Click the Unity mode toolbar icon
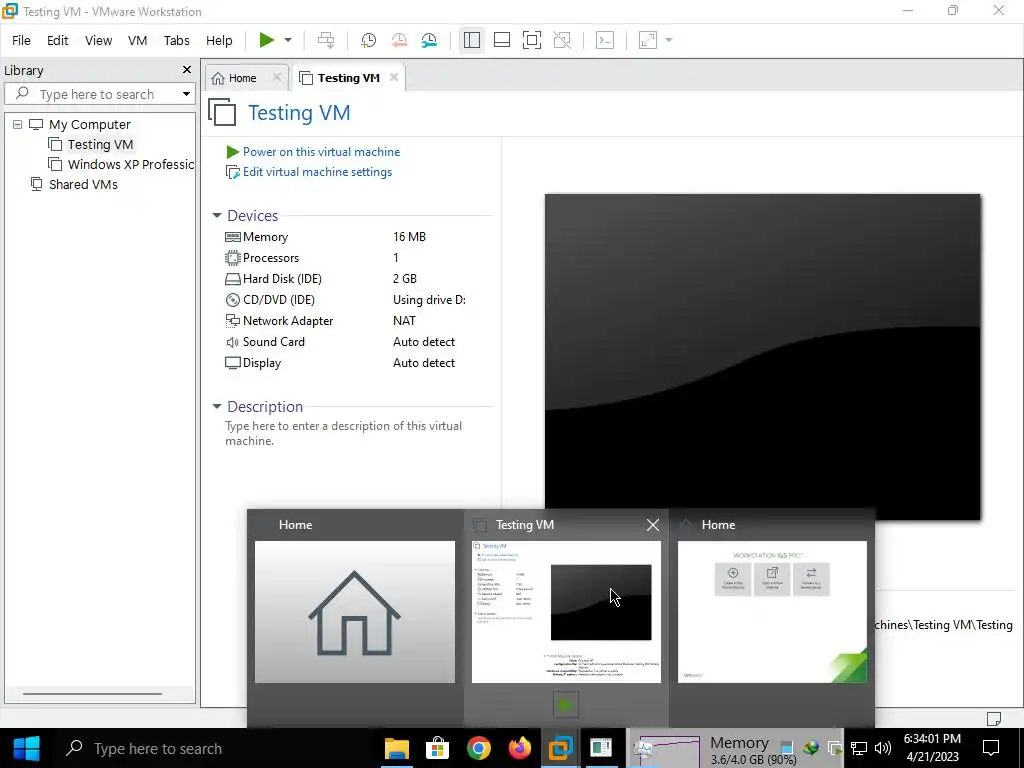Image resolution: width=1024 pixels, height=768 pixels. [562, 40]
